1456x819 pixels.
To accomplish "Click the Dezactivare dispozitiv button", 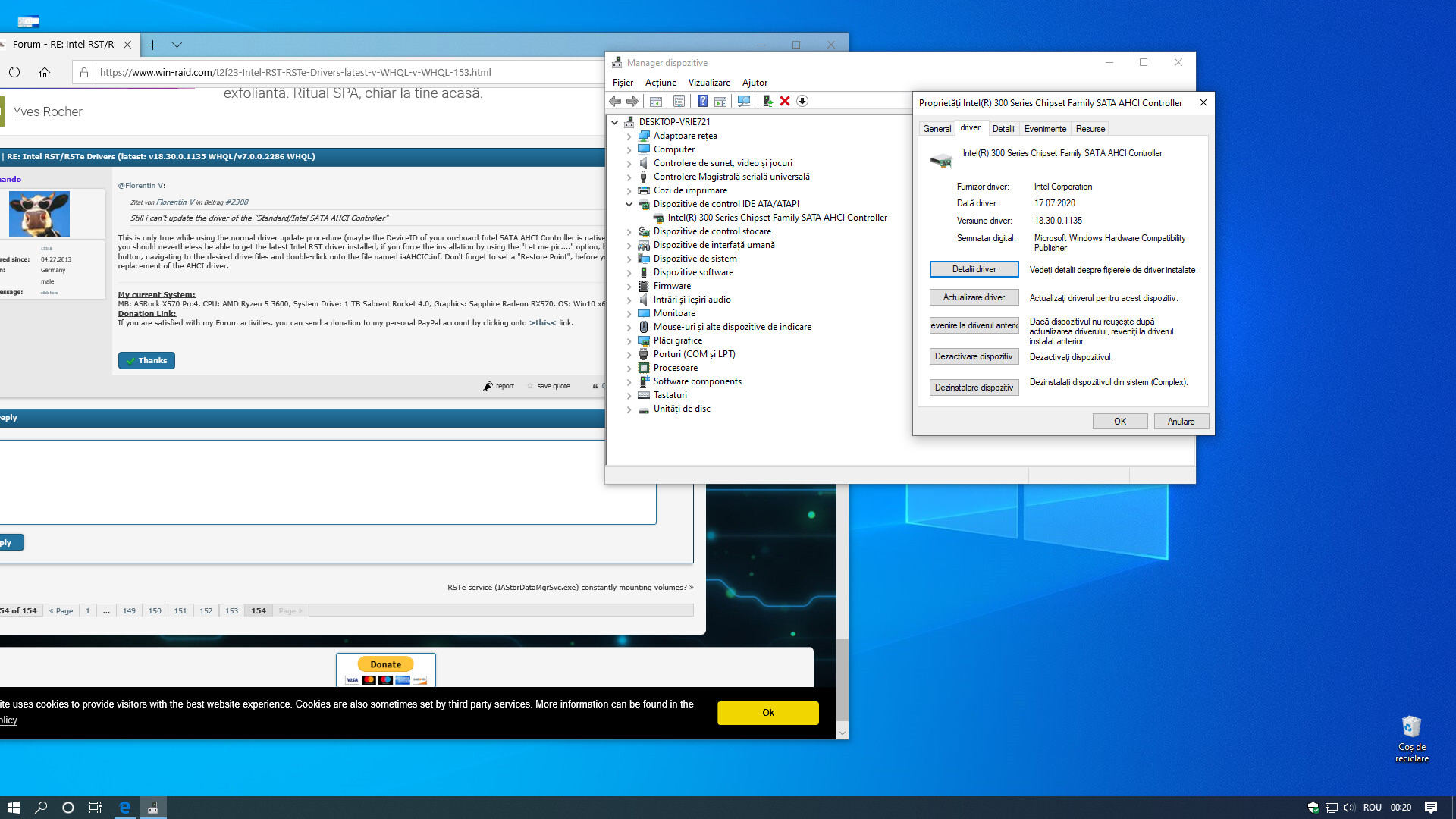I will 974,356.
